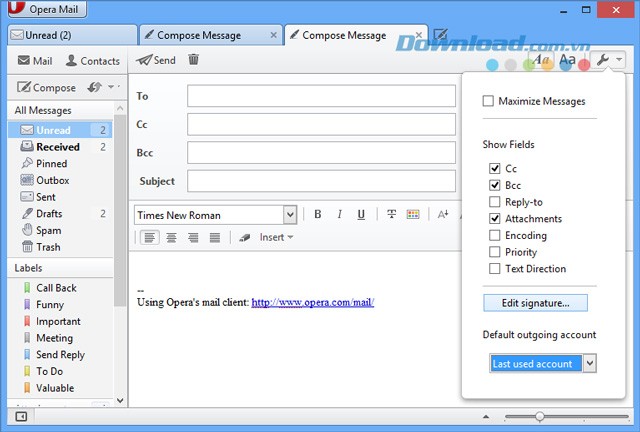Screen dimensions: 640x432
Task: Click the sidebar scroll down arrow
Action: pos(120,401)
